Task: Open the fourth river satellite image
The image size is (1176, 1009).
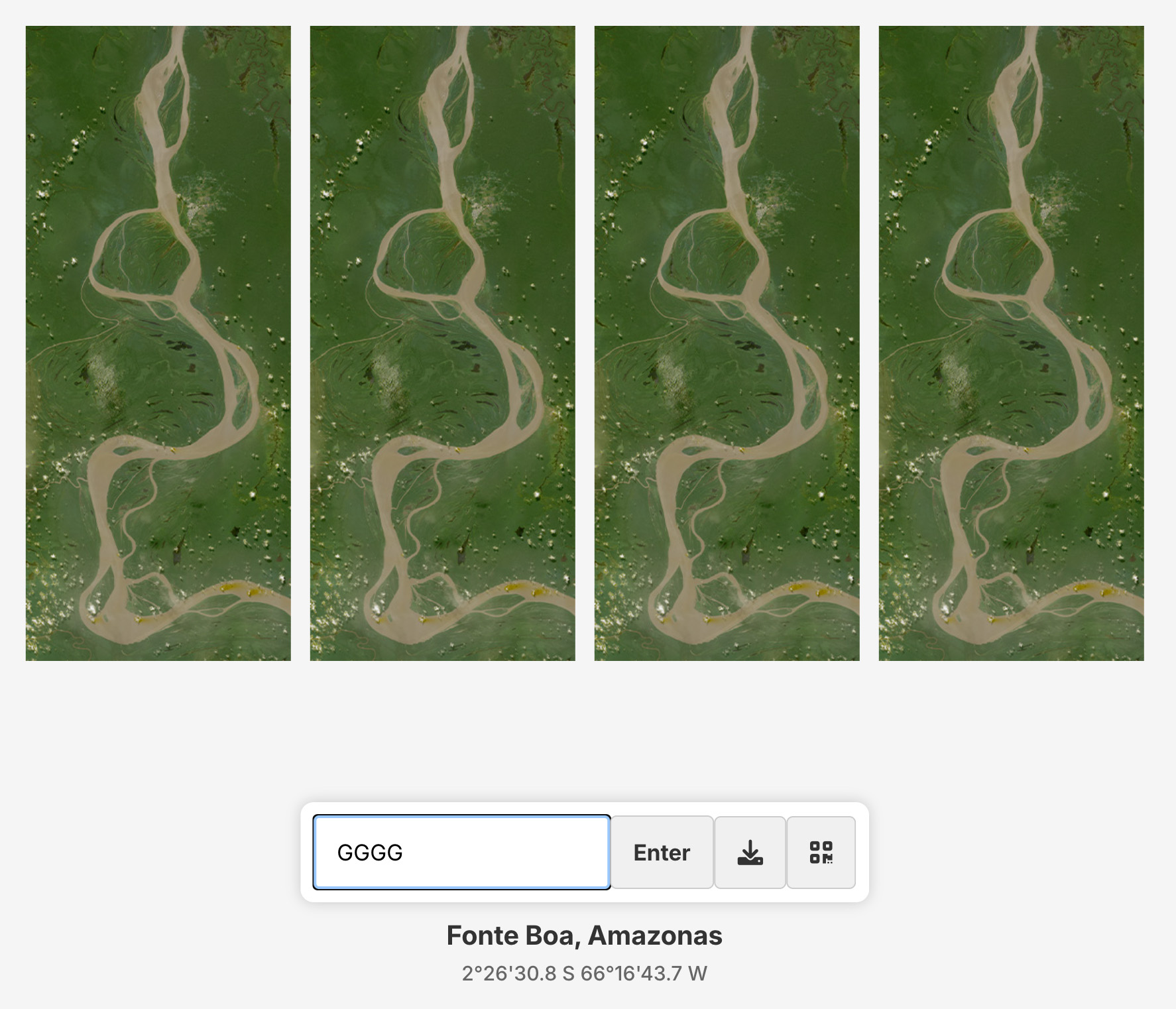Action: [1012, 343]
